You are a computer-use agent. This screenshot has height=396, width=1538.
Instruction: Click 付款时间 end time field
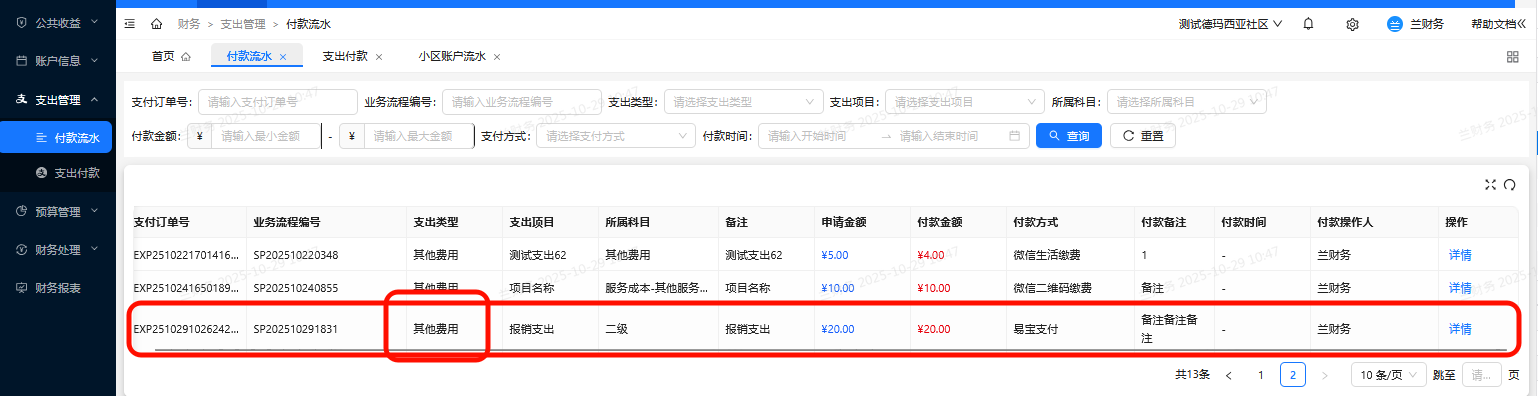(947, 136)
